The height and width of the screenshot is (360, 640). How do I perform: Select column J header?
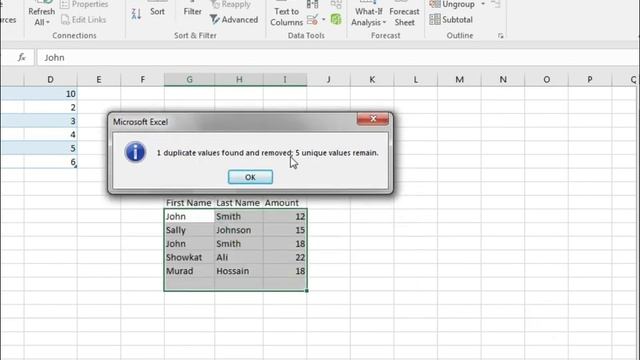tap(329, 80)
